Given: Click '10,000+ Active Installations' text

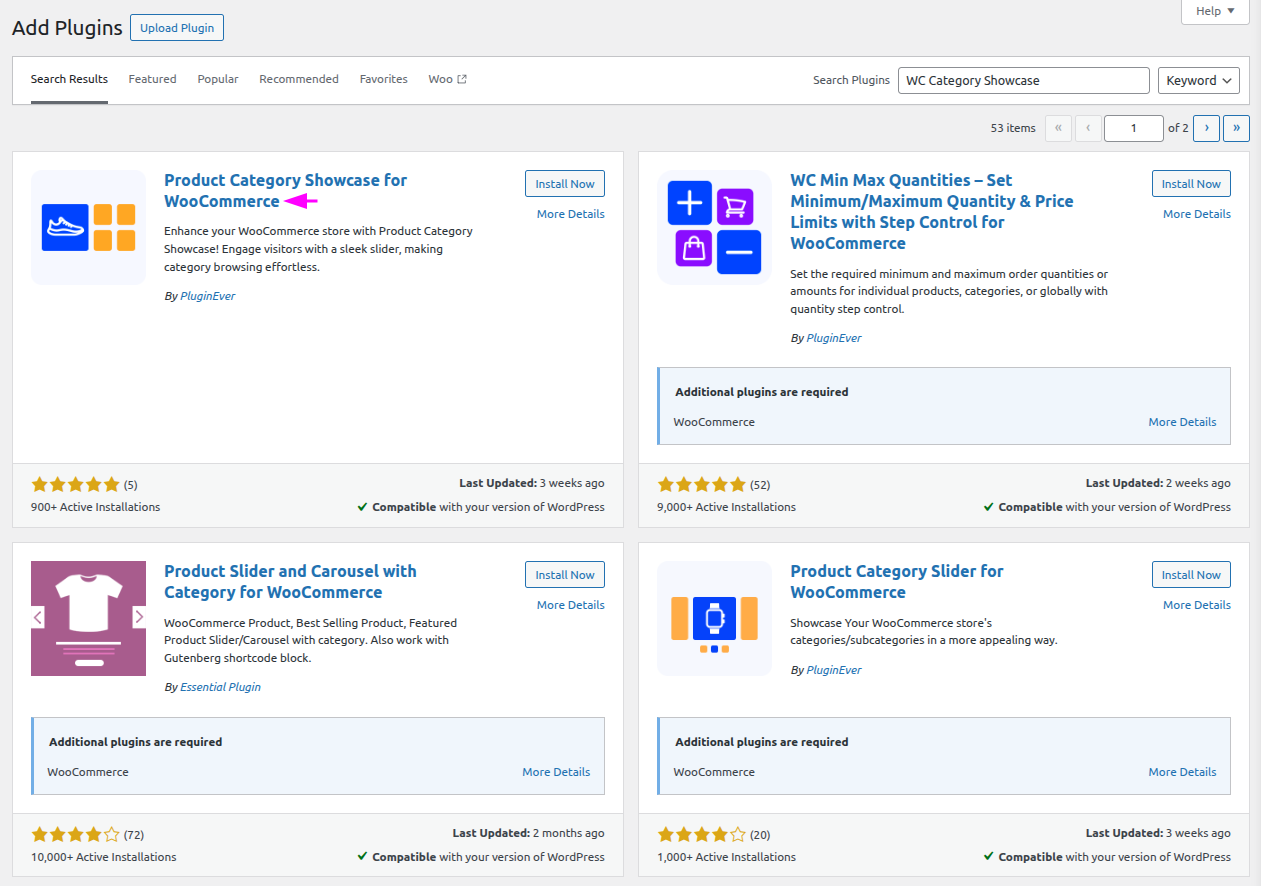Looking at the screenshot, I should (104, 857).
